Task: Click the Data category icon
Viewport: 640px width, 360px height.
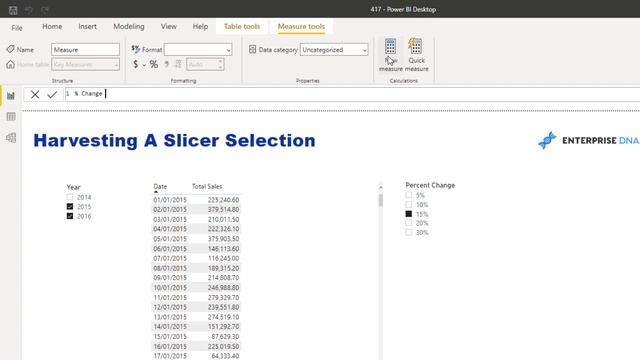Action: 252,49
